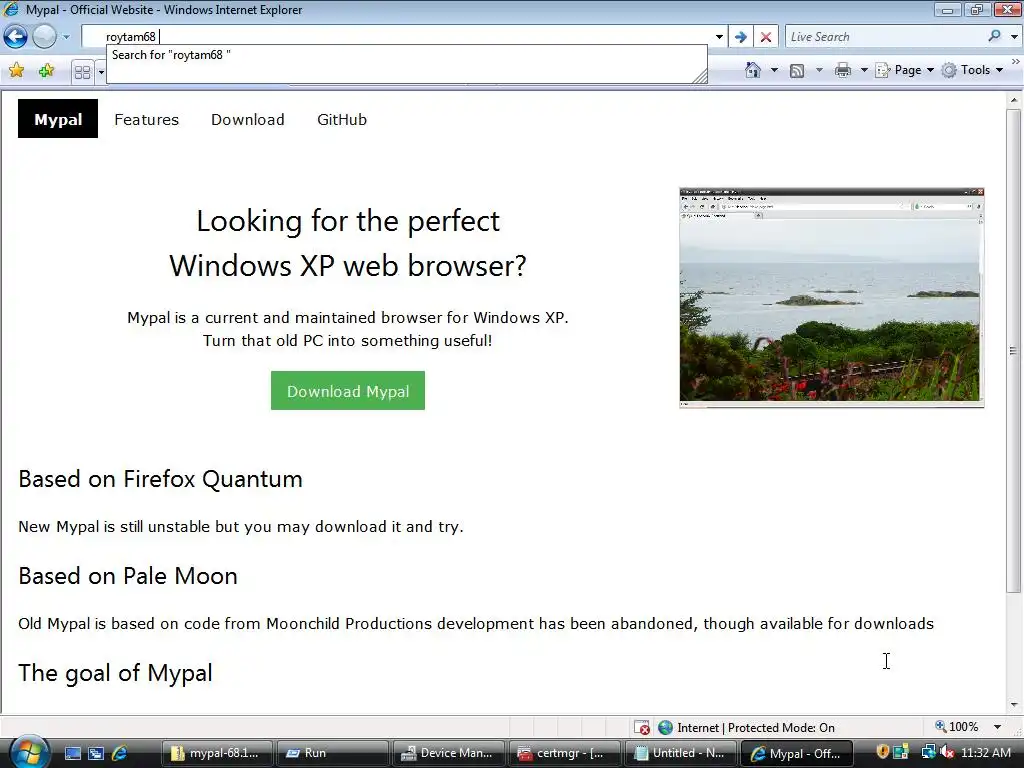Click the green tray icon beside the shield
The width and height of the screenshot is (1024, 768).
(x=902, y=752)
